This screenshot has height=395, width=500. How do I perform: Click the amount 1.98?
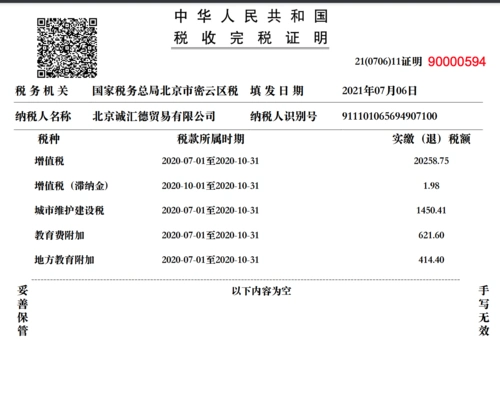(x=431, y=186)
